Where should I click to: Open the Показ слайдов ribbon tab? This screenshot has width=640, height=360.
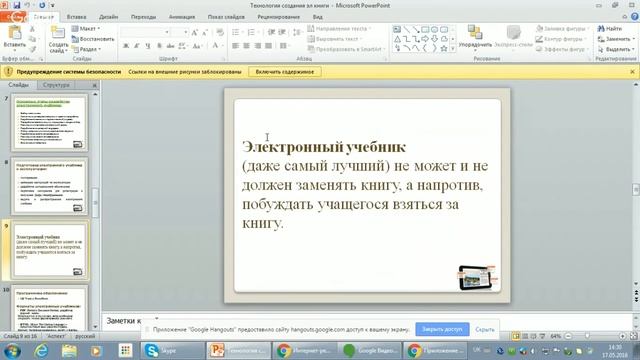(226, 17)
